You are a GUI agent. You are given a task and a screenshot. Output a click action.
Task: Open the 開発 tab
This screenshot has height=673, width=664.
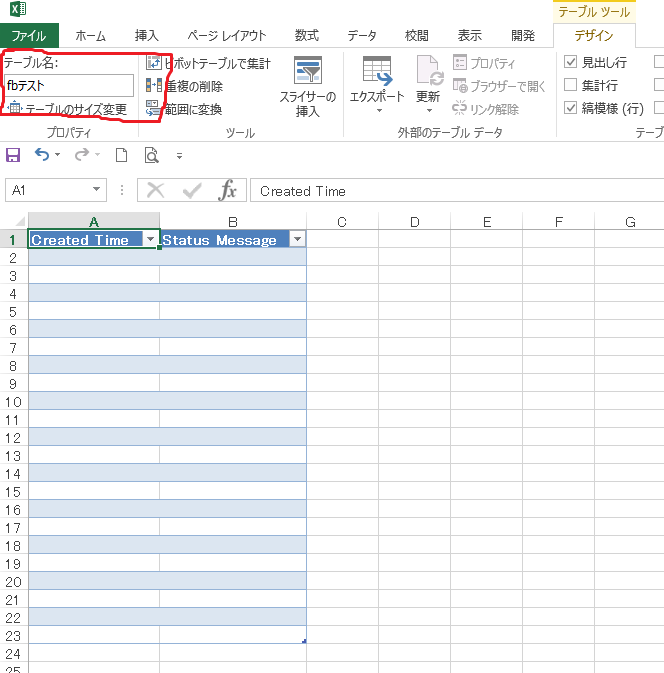(523, 36)
